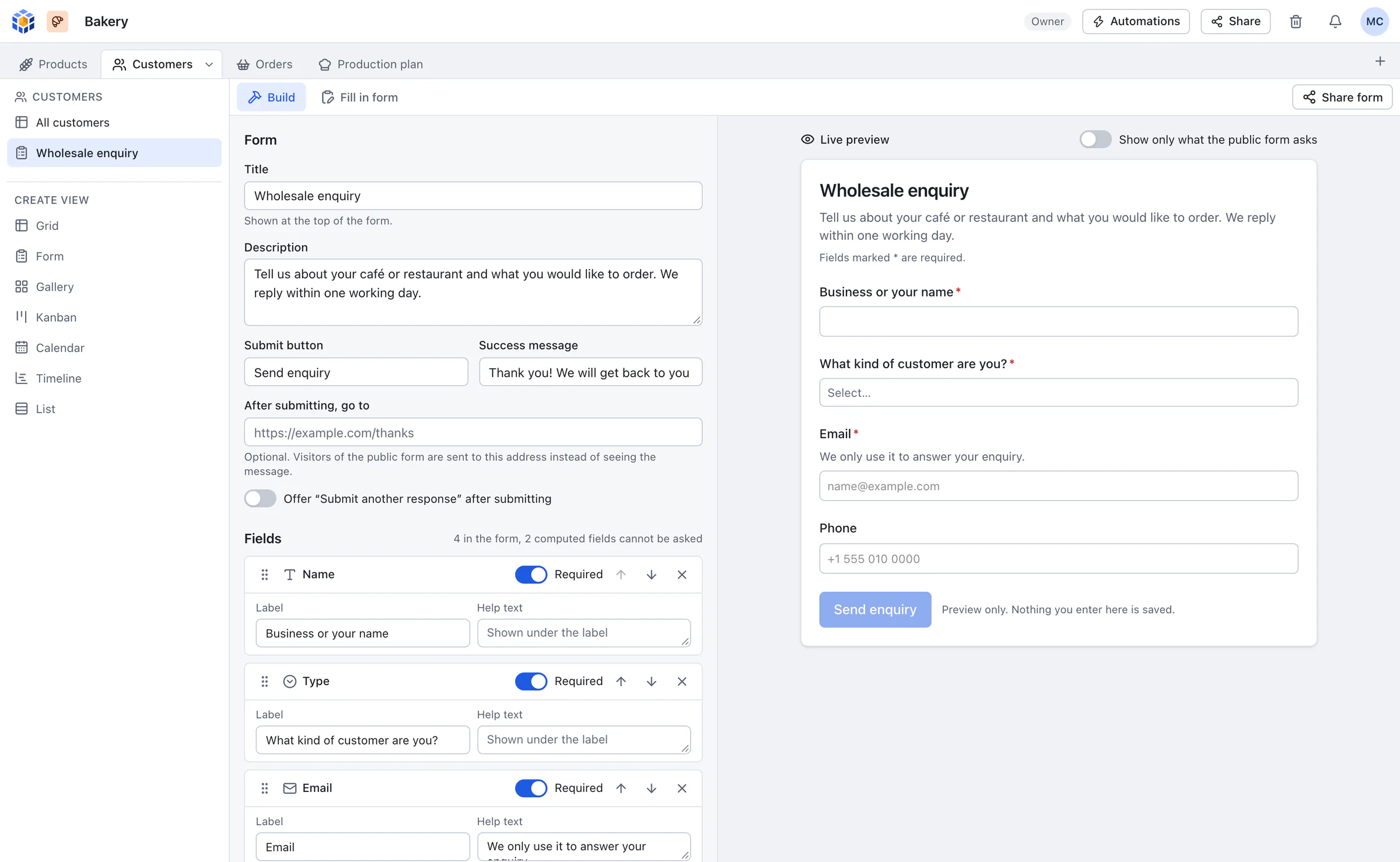Remove the Name field from form

pyautogui.click(x=682, y=575)
